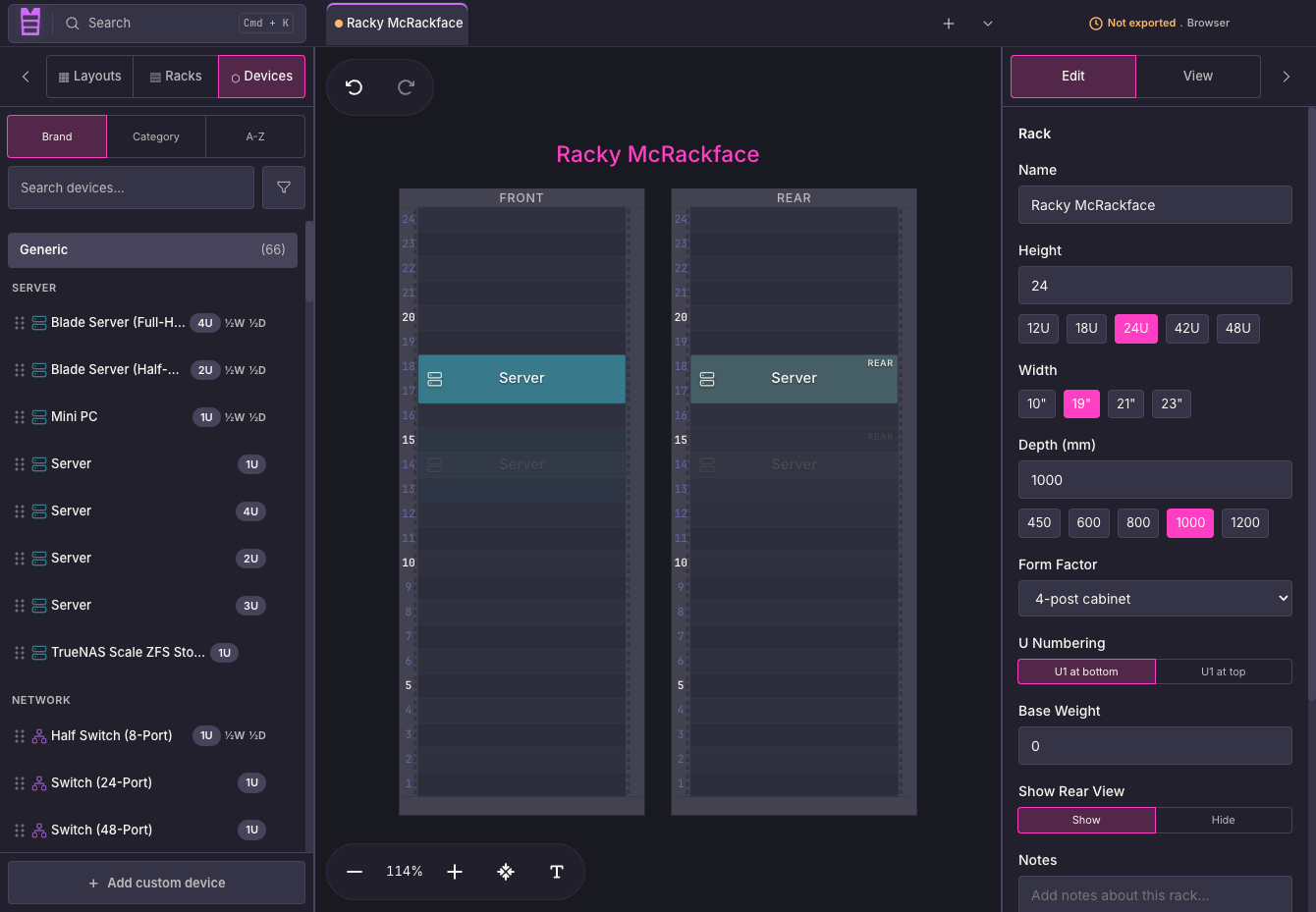The image size is (1316, 912).
Task: Sort devices by Category
Action: click(156, 136)
